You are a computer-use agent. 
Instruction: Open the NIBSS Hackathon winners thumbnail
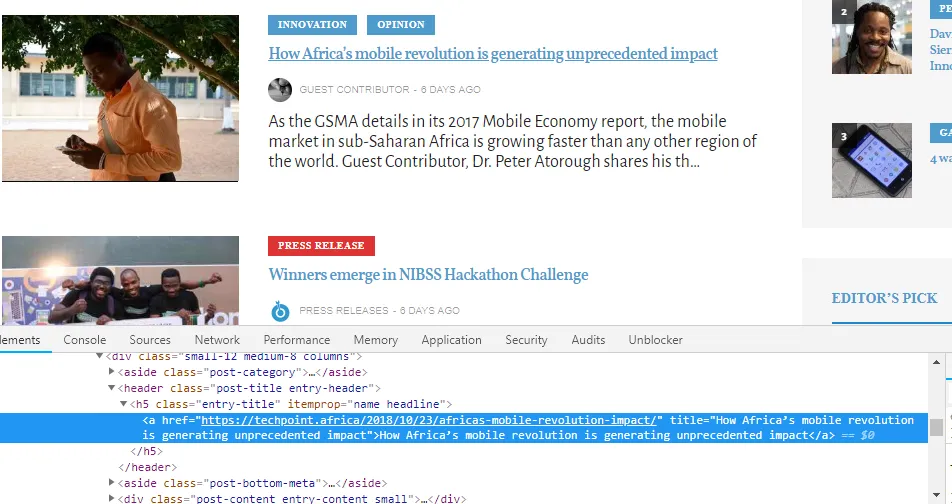pyautogui.click(x=120, y=281)
